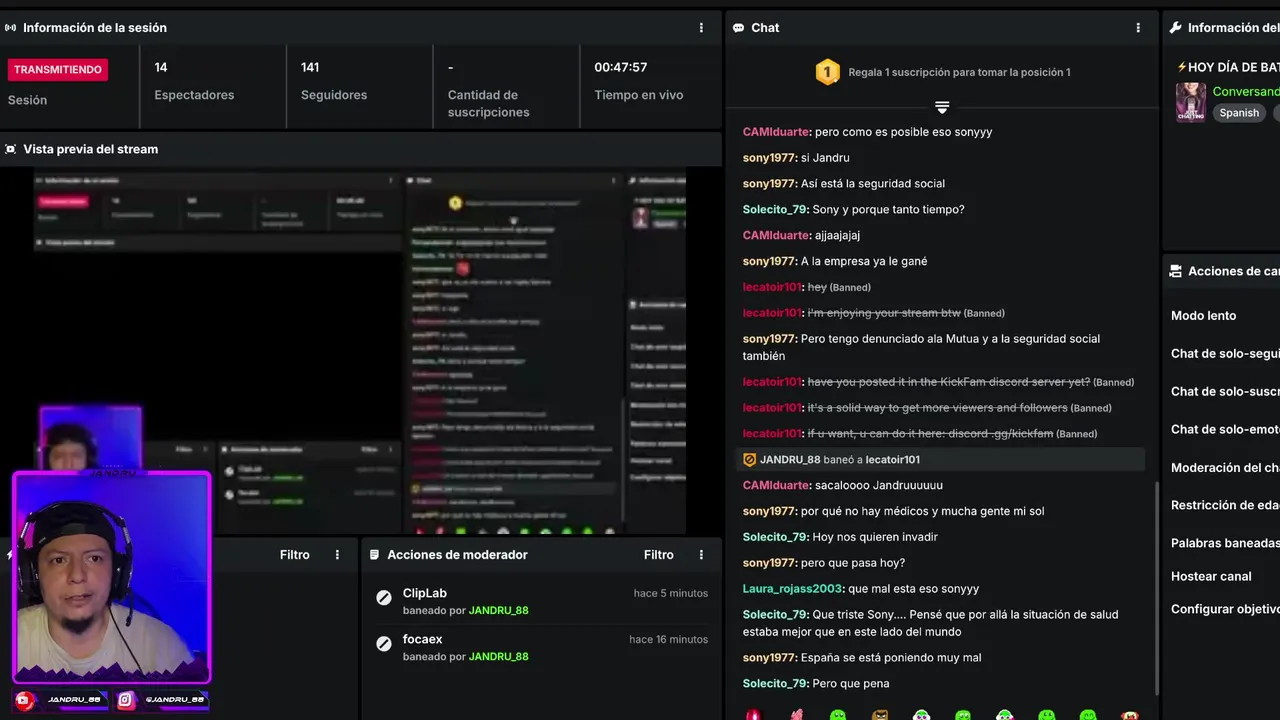Click the HOY DÍA DE BAT stream title
This screenshot has height=720, width=1280.
[x=1228, y=67]
